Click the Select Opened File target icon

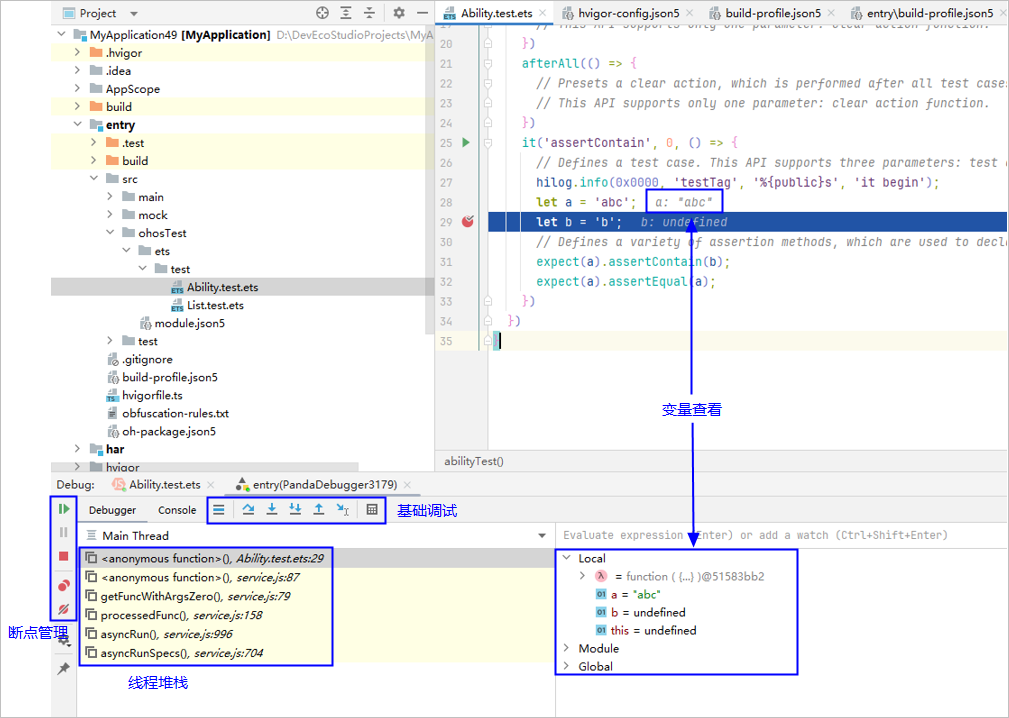[x=322, y=13]
